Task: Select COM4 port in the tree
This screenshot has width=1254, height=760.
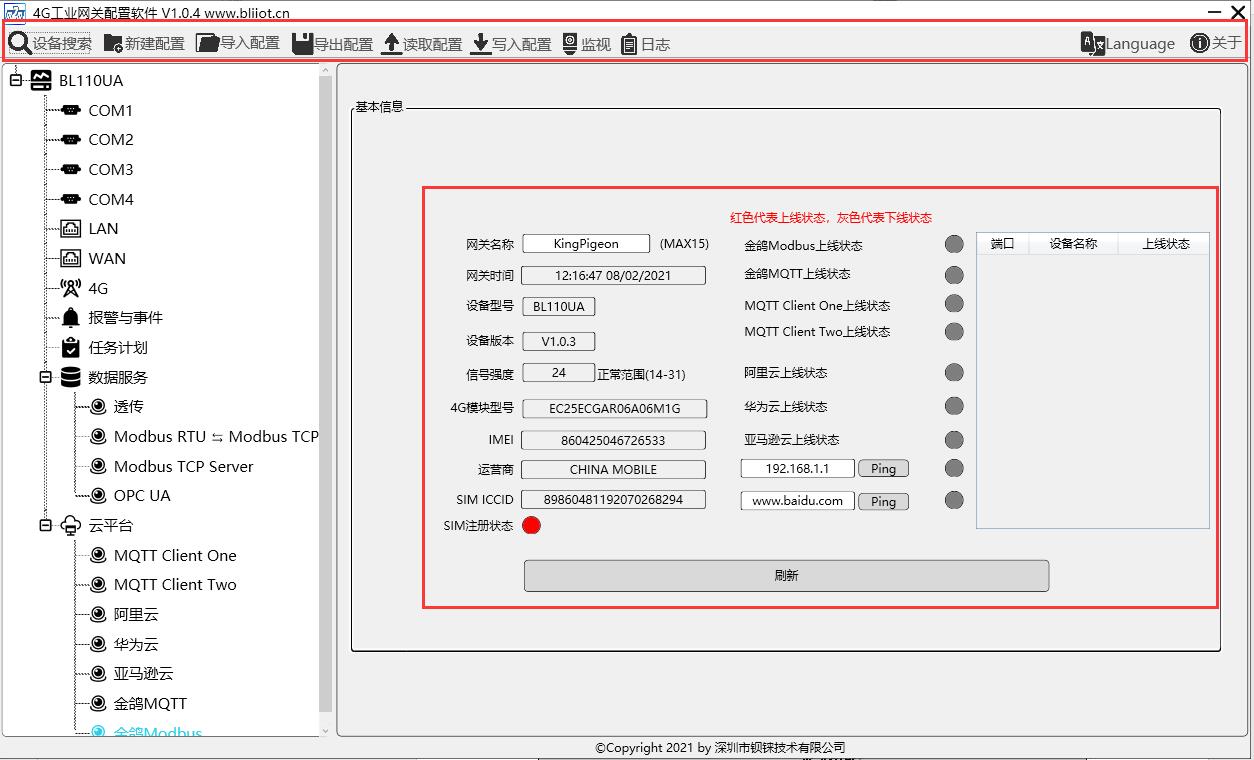Action: coord(110,200)
